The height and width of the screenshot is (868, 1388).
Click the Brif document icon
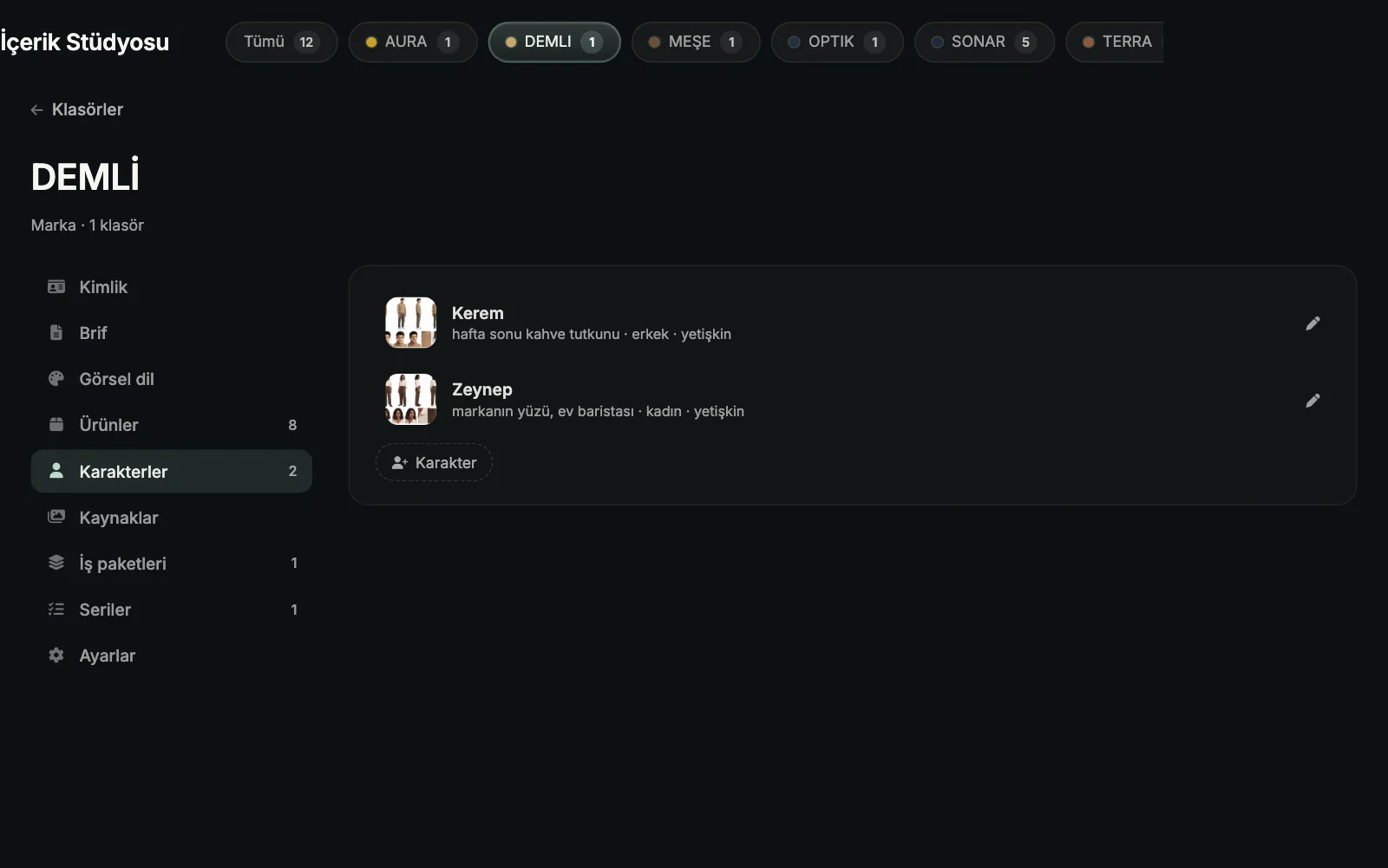pos(56,333)
